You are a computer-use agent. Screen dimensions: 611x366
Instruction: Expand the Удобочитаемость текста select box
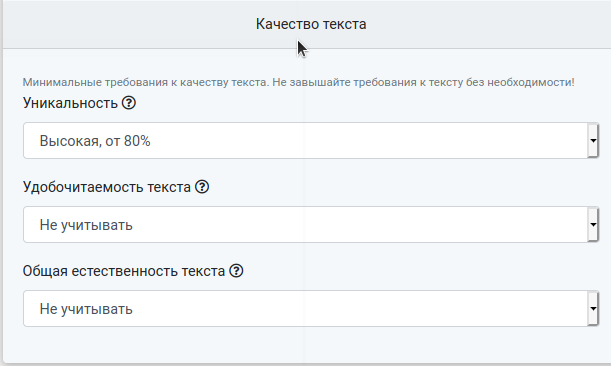tap(311, 225)
